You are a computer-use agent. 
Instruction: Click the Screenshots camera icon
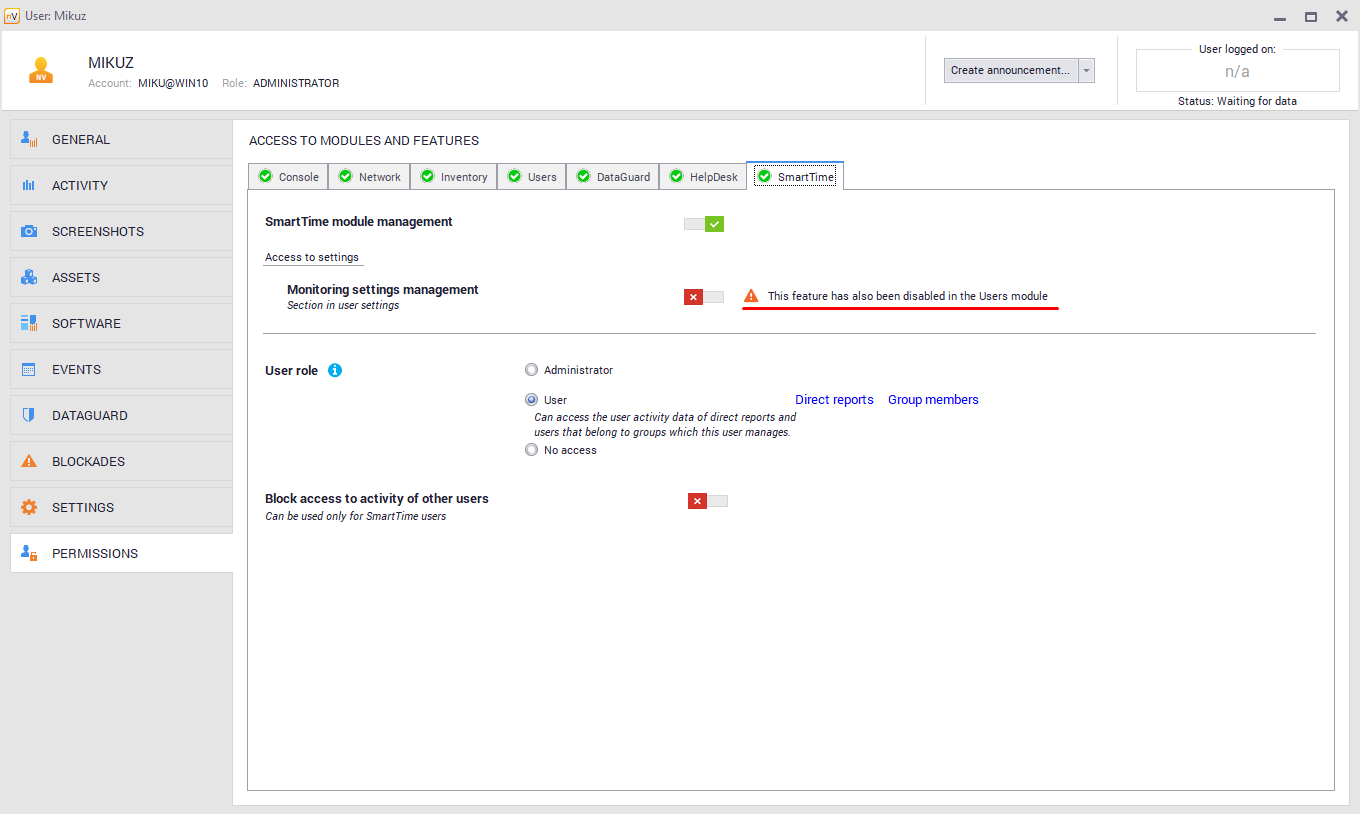[29, 232]
